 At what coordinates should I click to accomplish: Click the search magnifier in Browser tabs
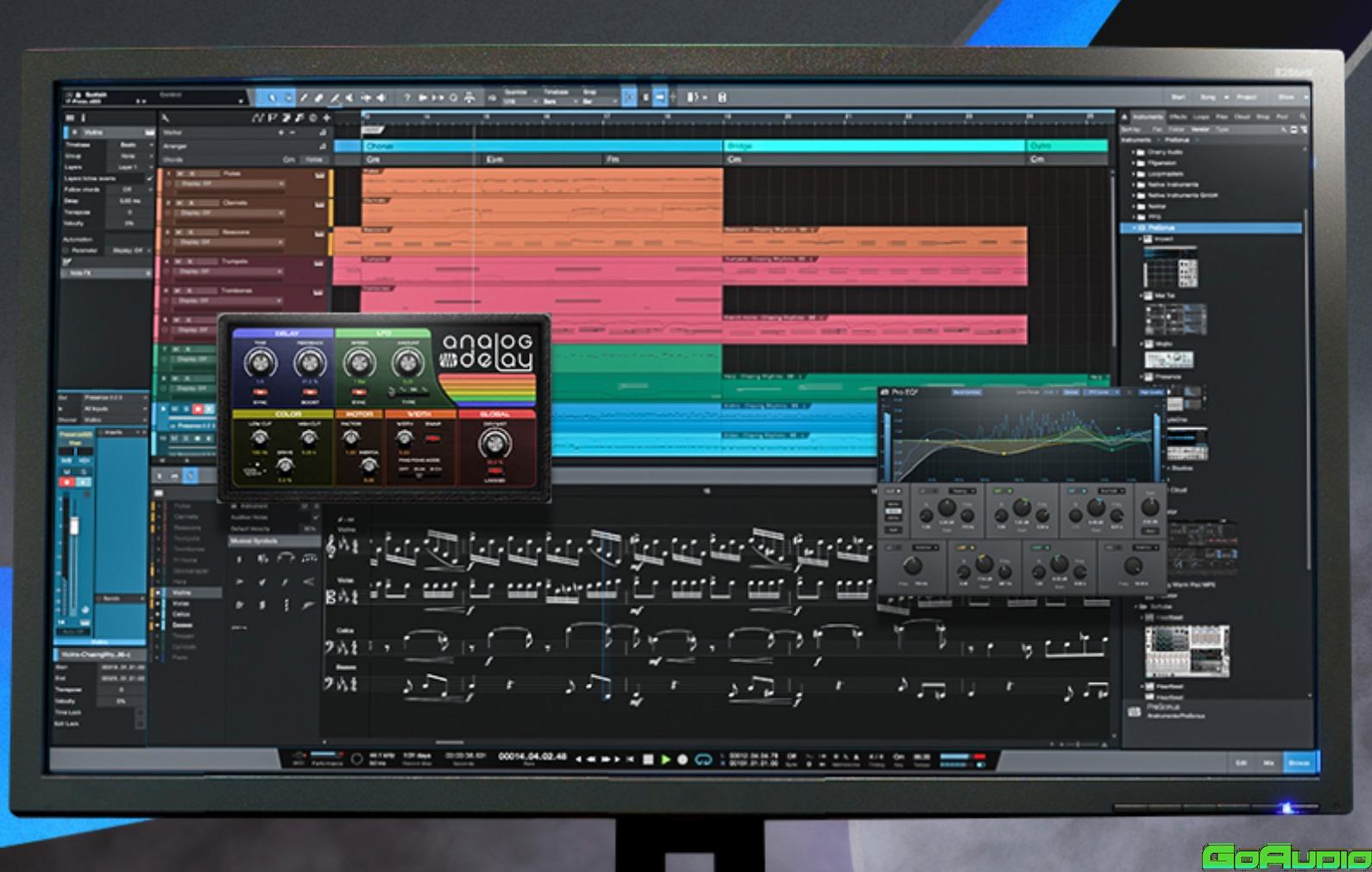1303,117
